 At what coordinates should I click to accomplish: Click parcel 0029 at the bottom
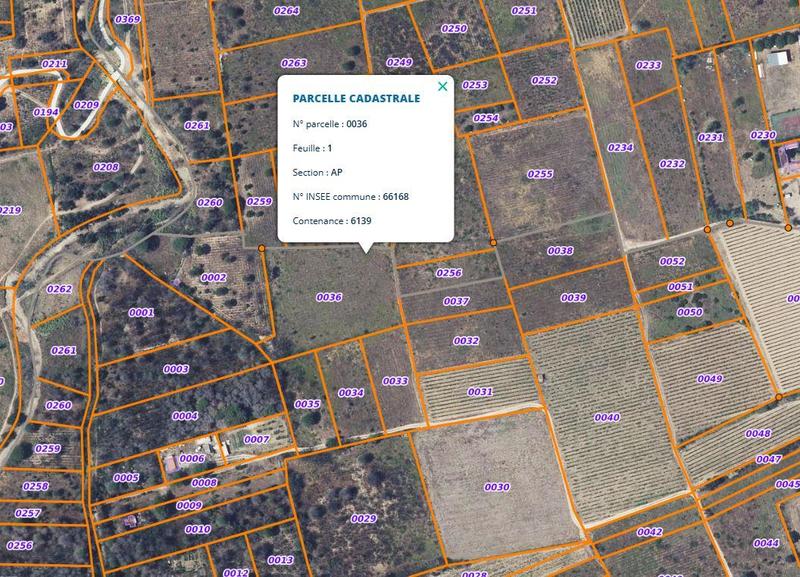click(363, 519)
